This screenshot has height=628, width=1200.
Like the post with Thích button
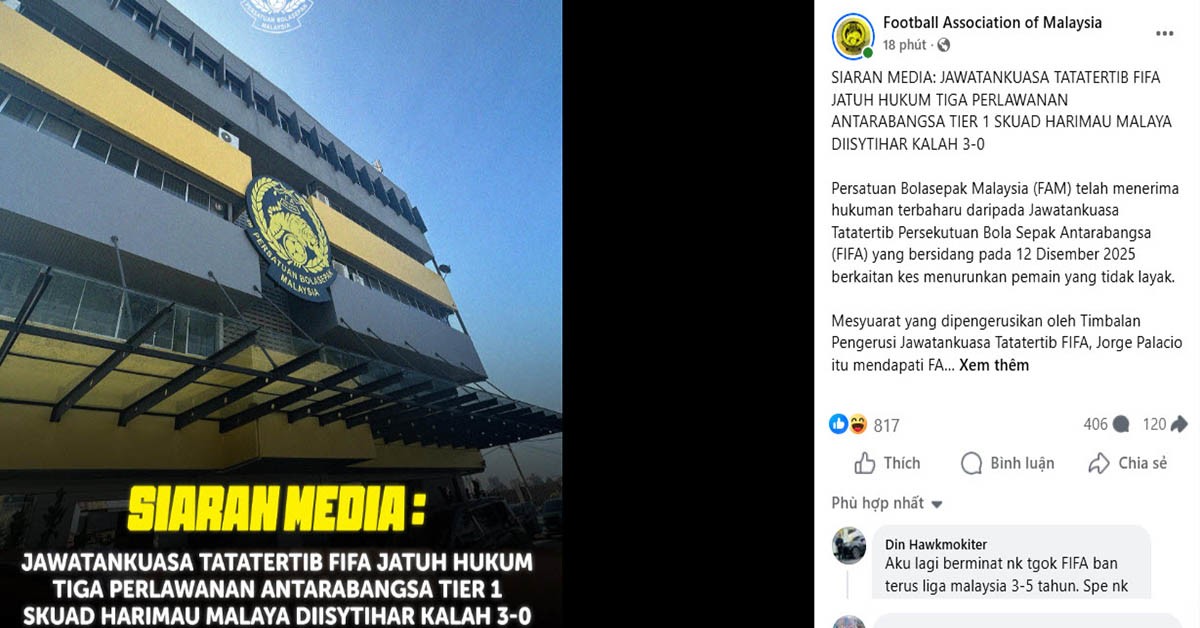(x=887, y=463)
